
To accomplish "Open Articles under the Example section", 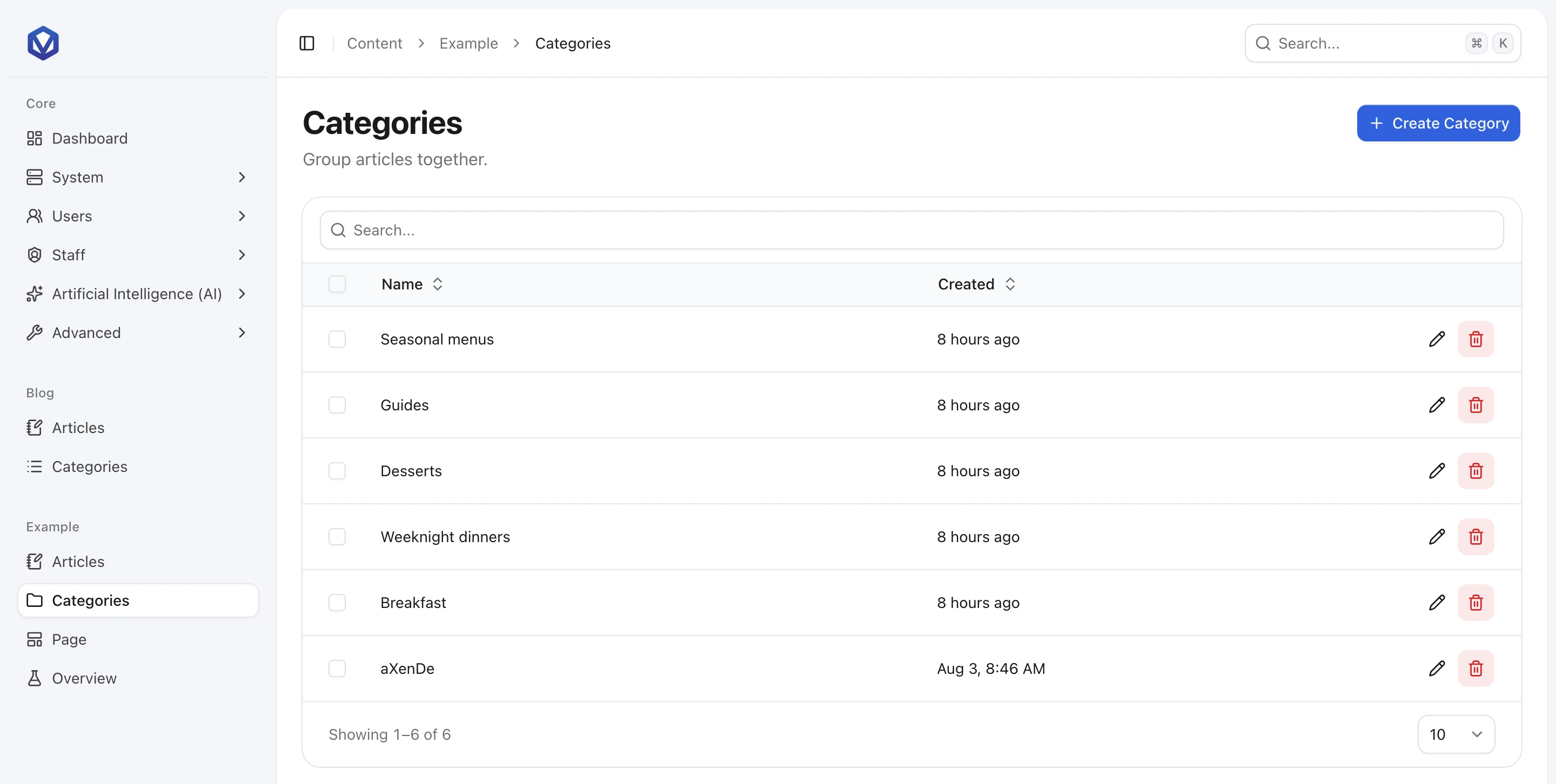I will point(138,562).
